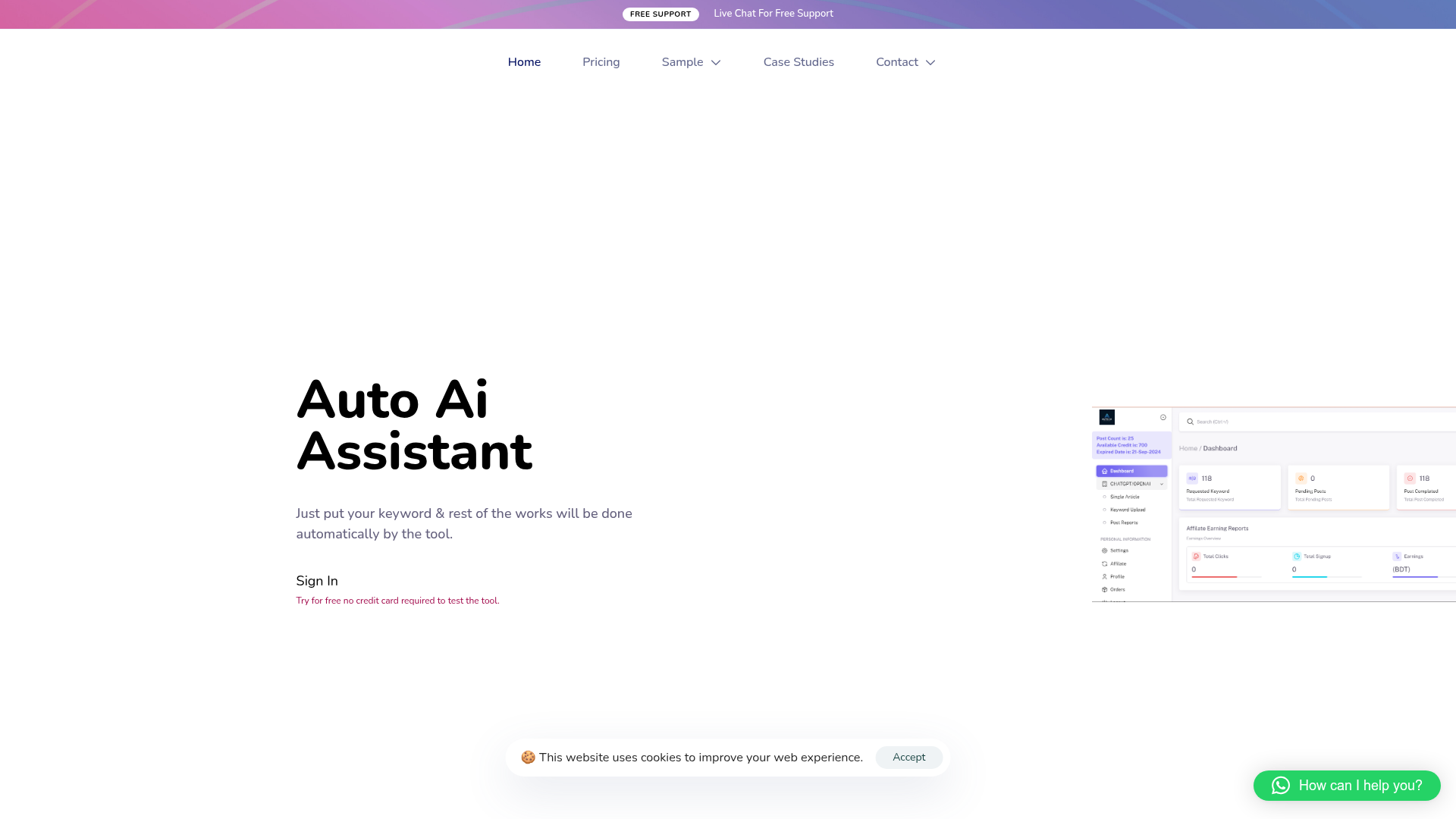Viewport: 1456px width, 819px height.
Task: Click the red Total Clicks progress bar
Action: click(x=1214, y=577)
